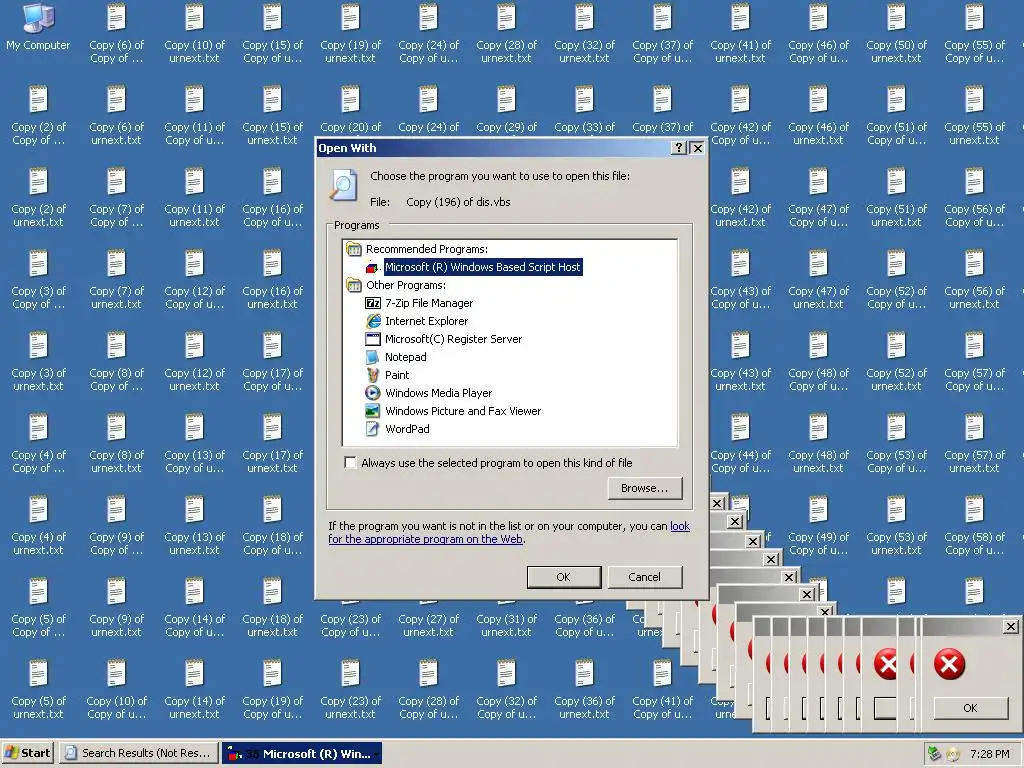
Task: Open the Start menu
Action: (x=27, y=753)
